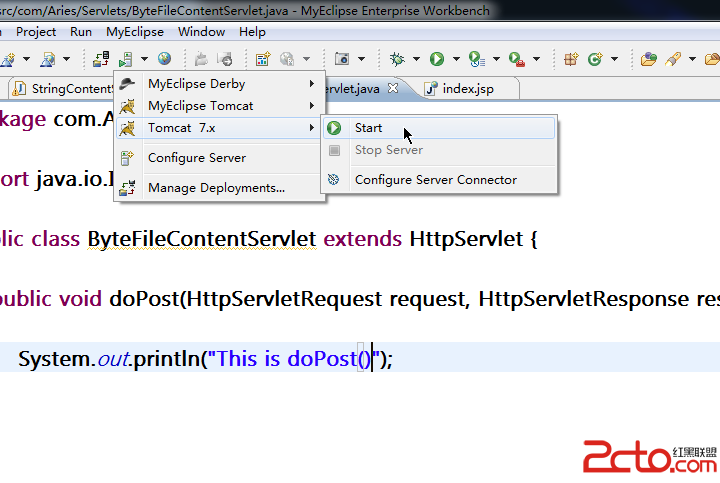
Task: Open the Help menu
Action: click(252, 32)
